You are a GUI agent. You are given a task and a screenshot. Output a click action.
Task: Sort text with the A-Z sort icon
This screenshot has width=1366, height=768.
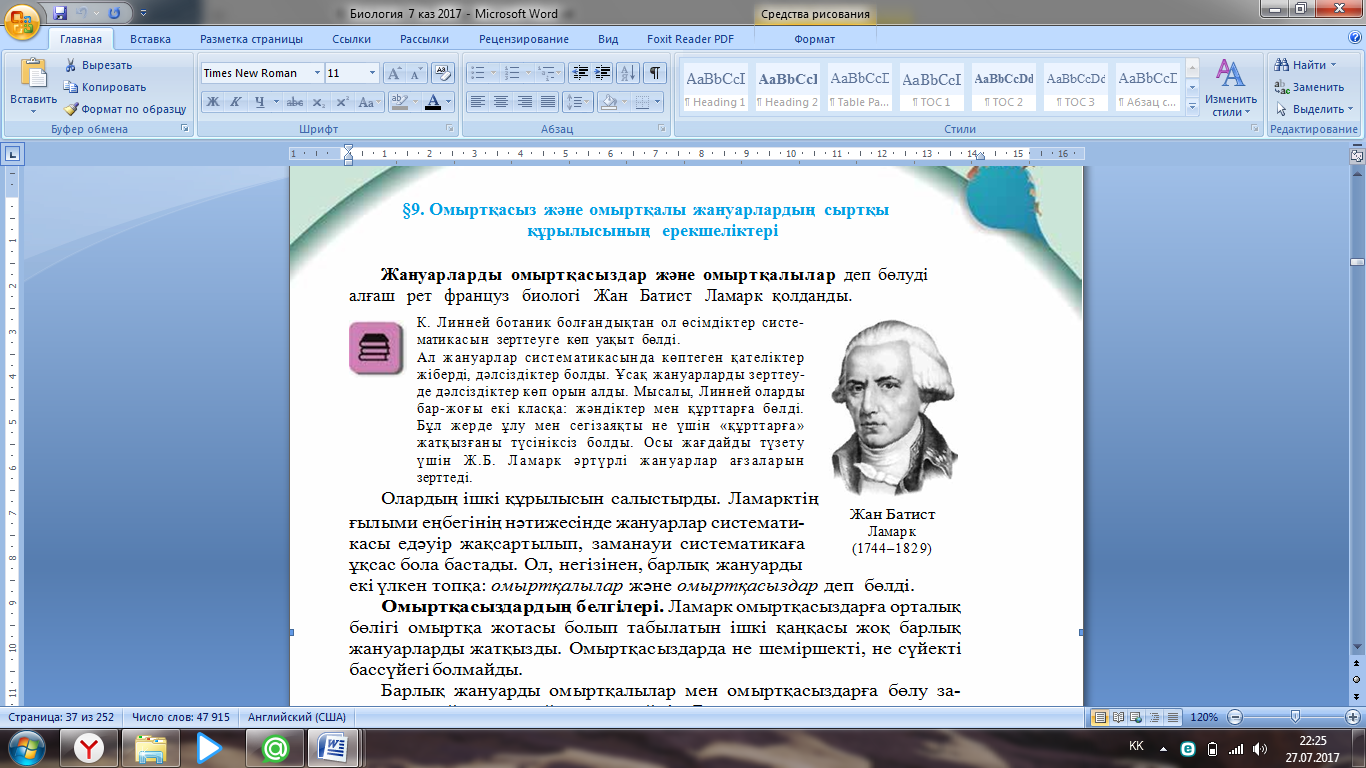pyautogui.click(x=629, y=73)
